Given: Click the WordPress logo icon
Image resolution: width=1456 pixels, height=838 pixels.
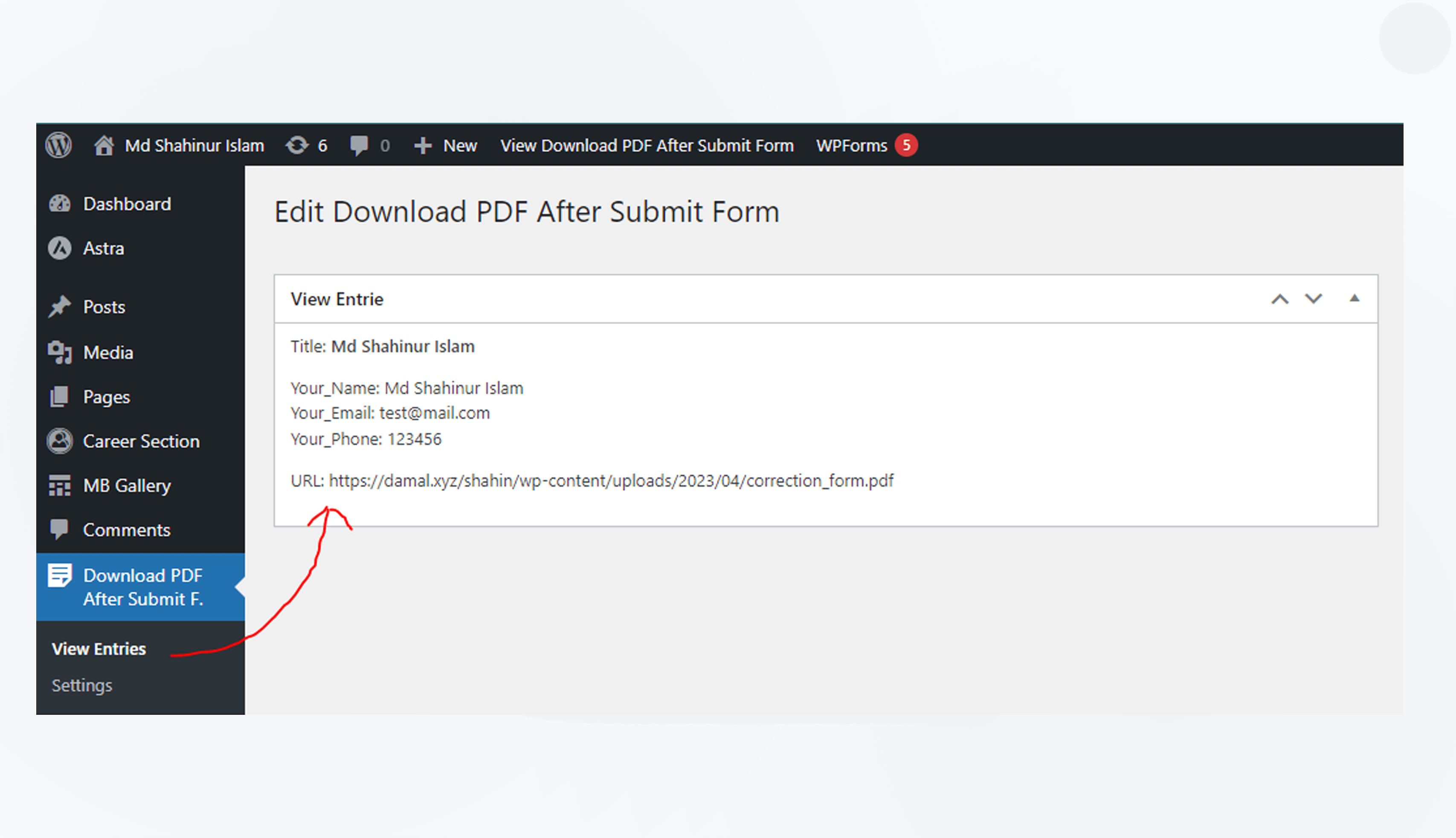Looking at the screenshot, I should coord(59,145).
